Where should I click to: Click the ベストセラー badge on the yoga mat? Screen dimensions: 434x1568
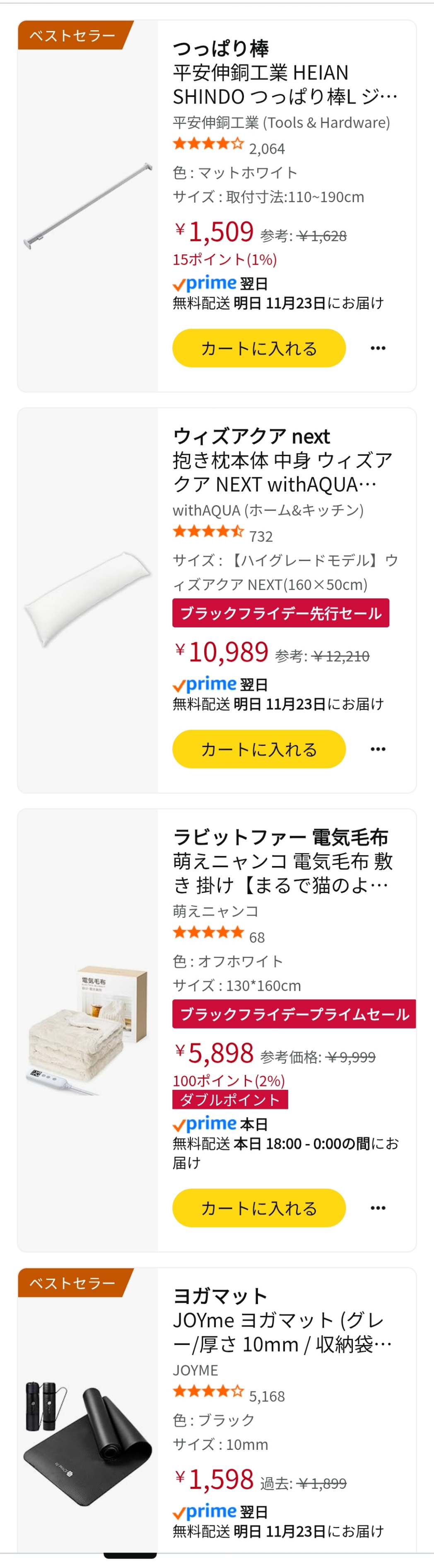tap(73, 1283)
